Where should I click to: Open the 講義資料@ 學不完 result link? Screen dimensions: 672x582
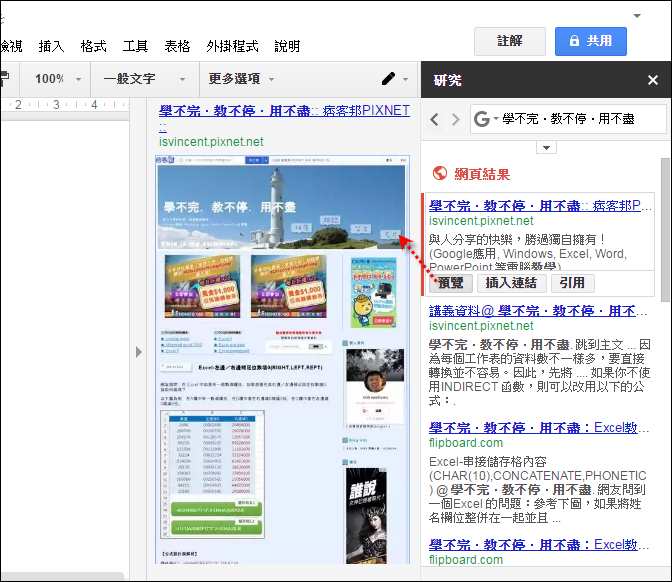(538, 311)
